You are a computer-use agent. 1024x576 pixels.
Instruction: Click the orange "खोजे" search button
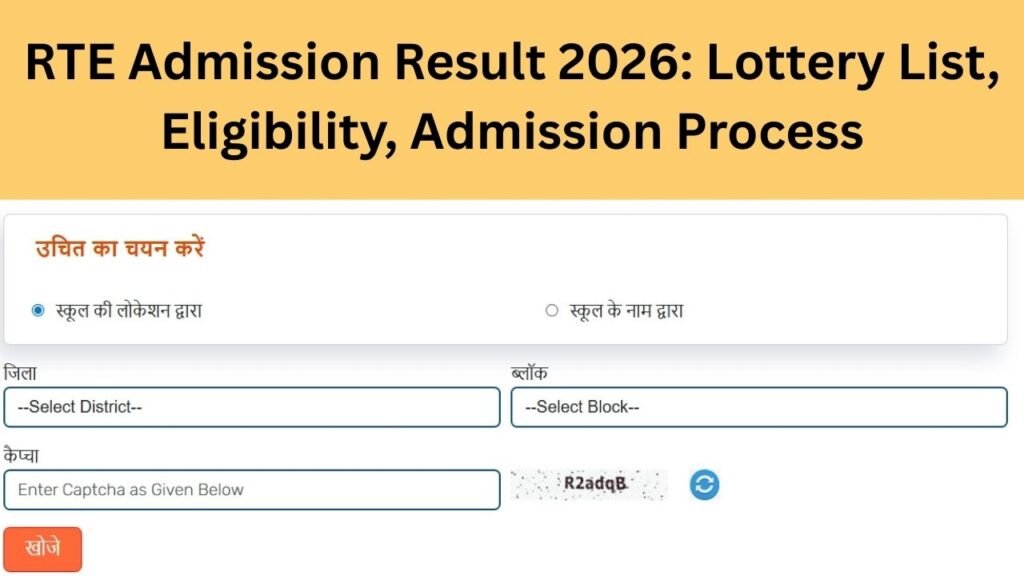(44, 548)
